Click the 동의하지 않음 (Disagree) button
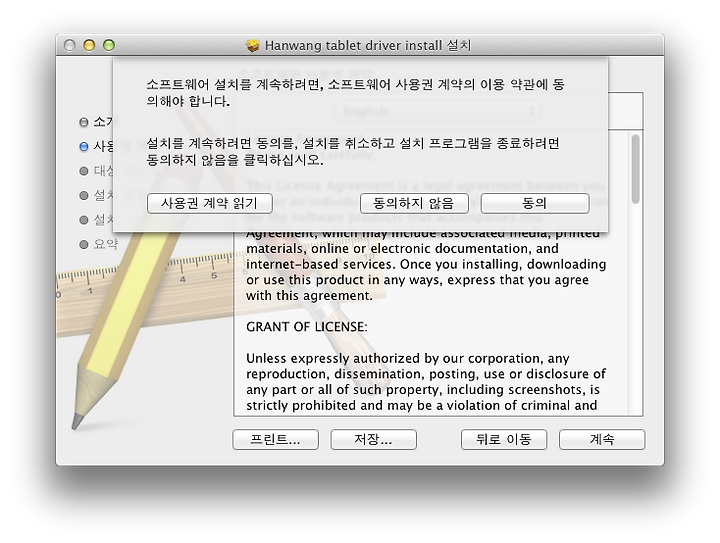Screen dimensions: 720x543 click(x=414, y=203)
